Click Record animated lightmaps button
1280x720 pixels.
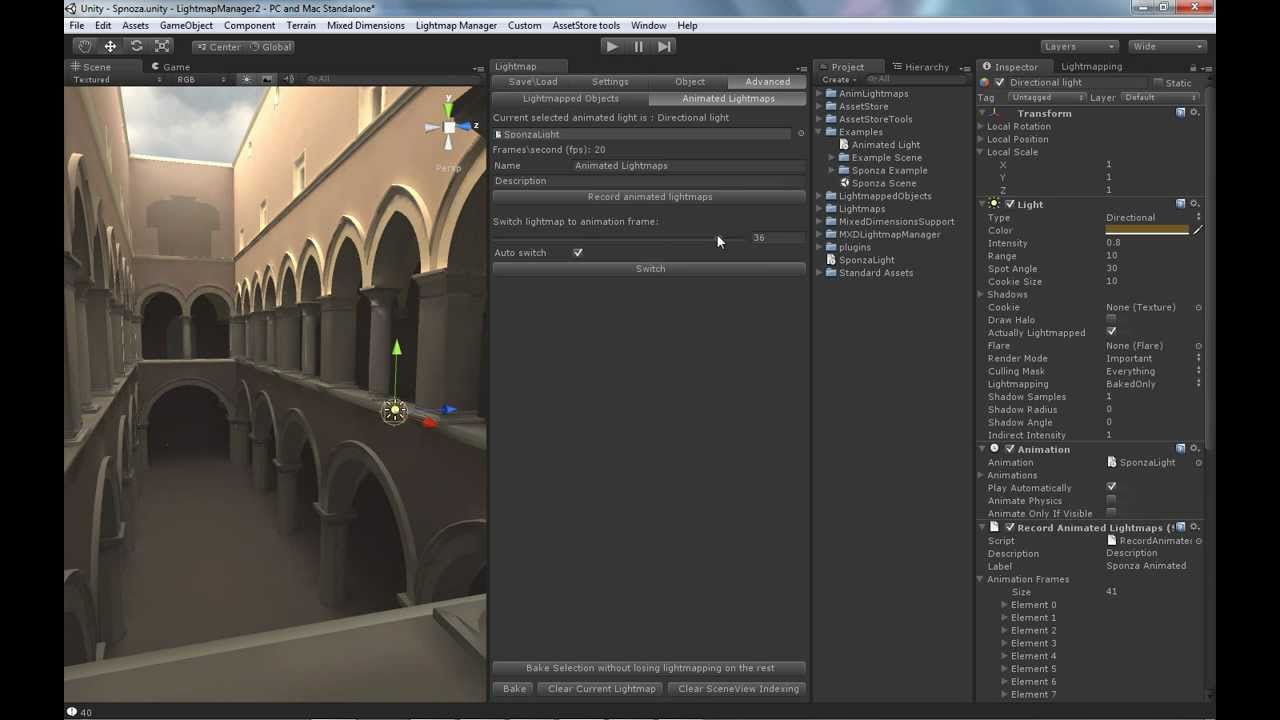click(x=650, y=197)
